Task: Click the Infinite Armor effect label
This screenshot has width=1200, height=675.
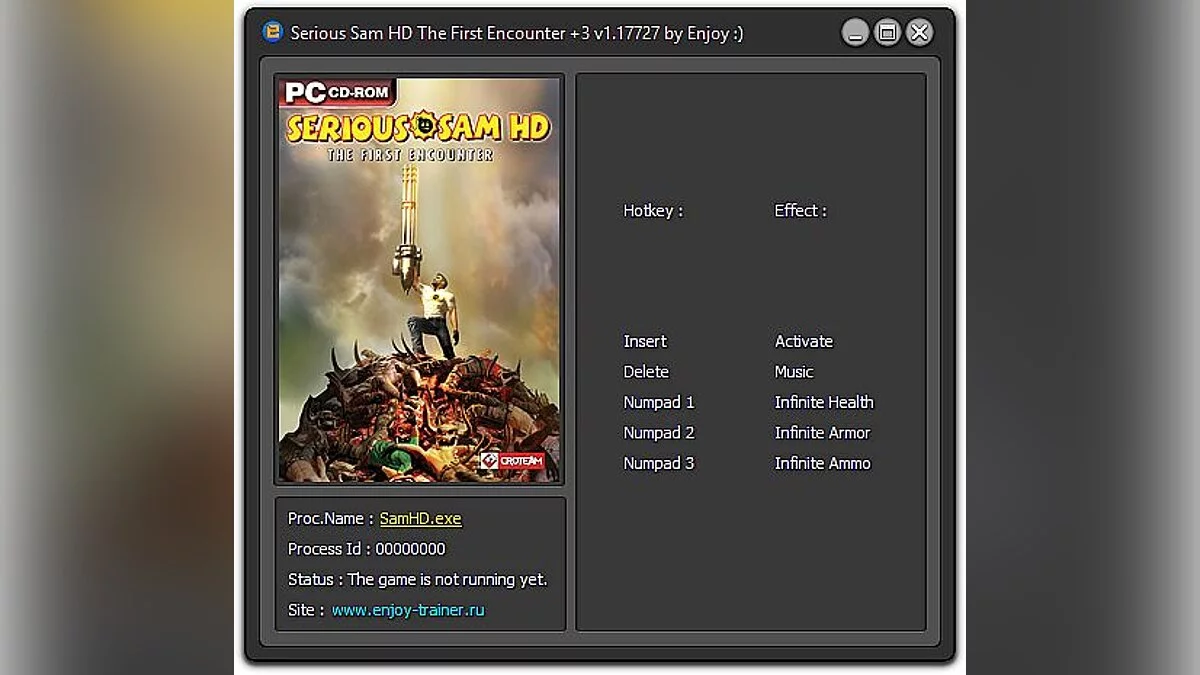Action: coord(822,433)
